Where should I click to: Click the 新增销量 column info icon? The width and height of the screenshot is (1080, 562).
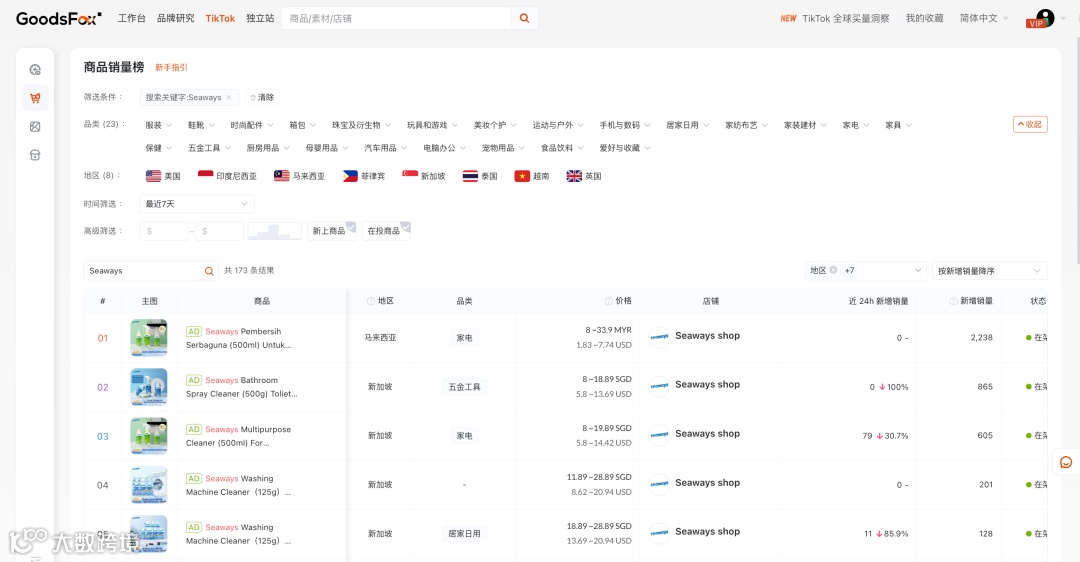pos(953,301)
